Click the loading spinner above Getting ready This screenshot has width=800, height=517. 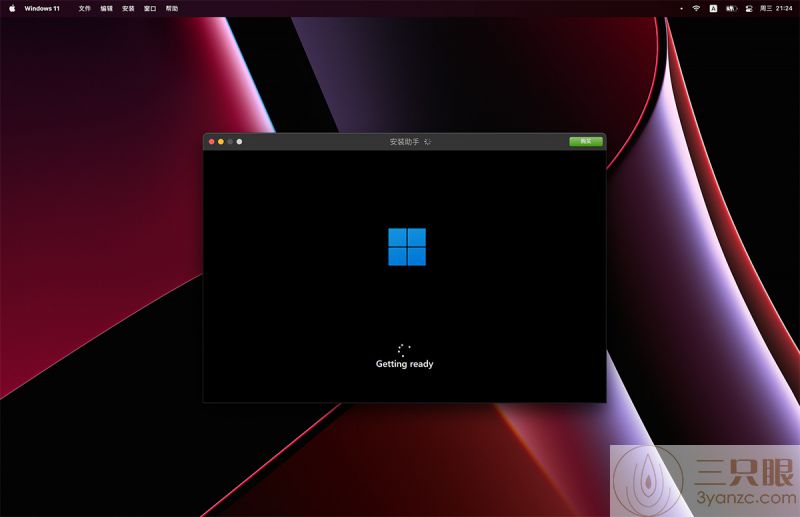click(404, 350)
